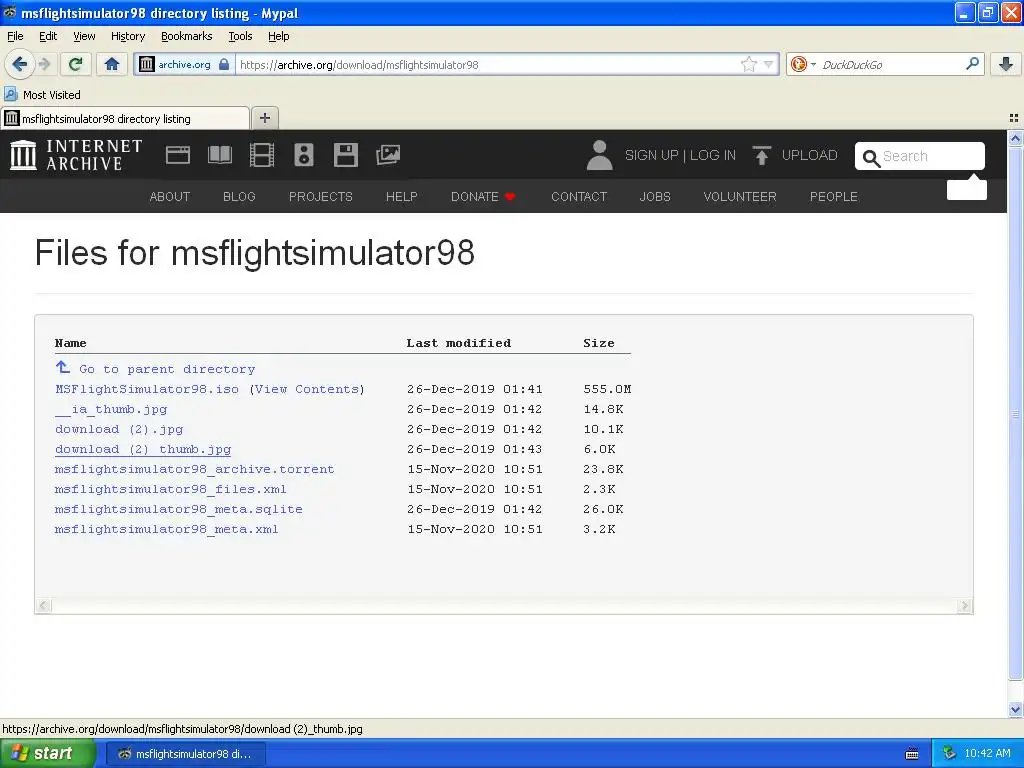Open the PROJECTS nav link
The height and width of the screenshot is (768, 1024).
(x=321, y=197)
